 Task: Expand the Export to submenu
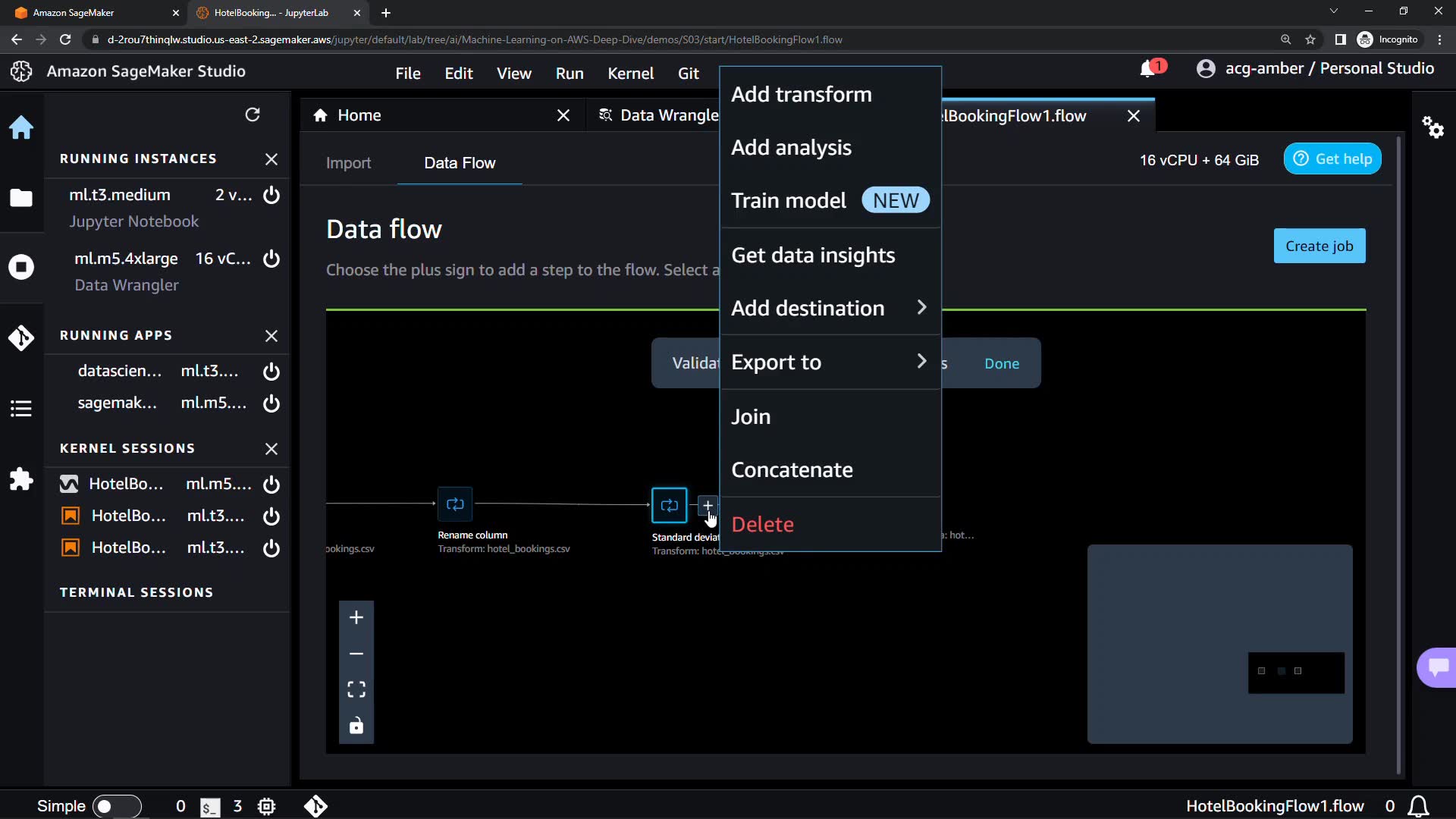click(x=830, y=362)
